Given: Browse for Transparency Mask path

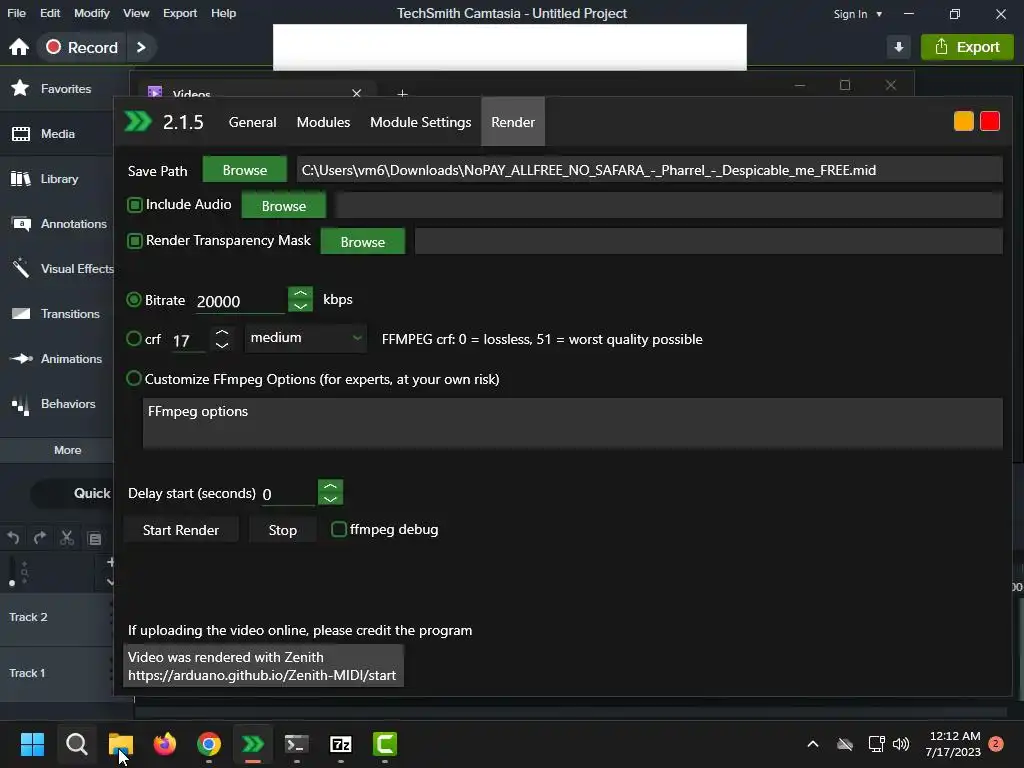Looking at the screenshot, I should pos(362,242).
